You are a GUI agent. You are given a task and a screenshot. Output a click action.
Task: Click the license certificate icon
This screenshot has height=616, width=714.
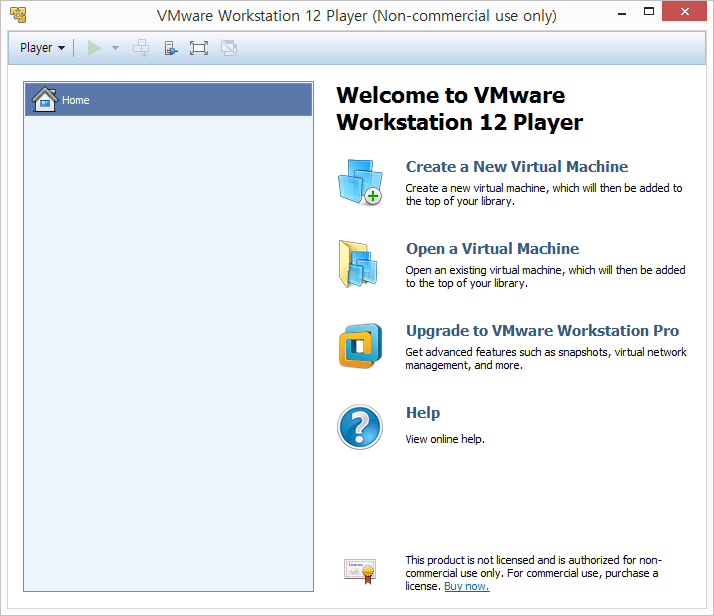click(x=359, y=571)
